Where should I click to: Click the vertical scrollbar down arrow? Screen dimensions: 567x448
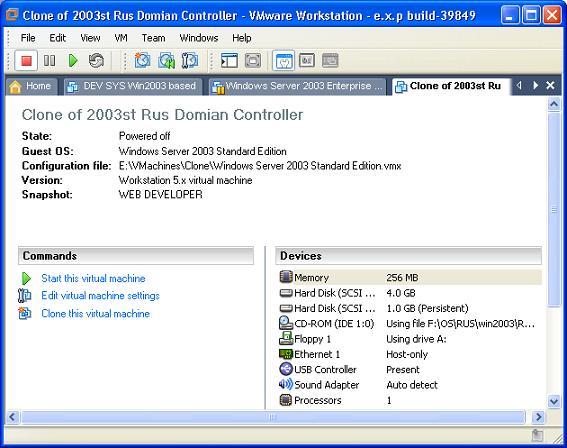tap(554, 401)
